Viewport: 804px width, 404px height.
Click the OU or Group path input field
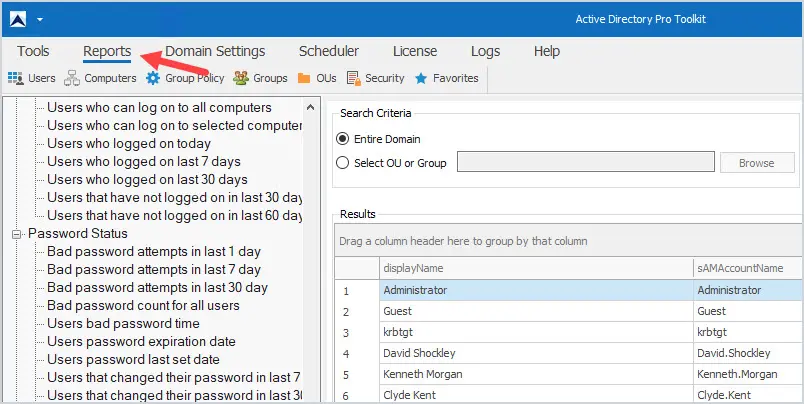pos(586,161)
